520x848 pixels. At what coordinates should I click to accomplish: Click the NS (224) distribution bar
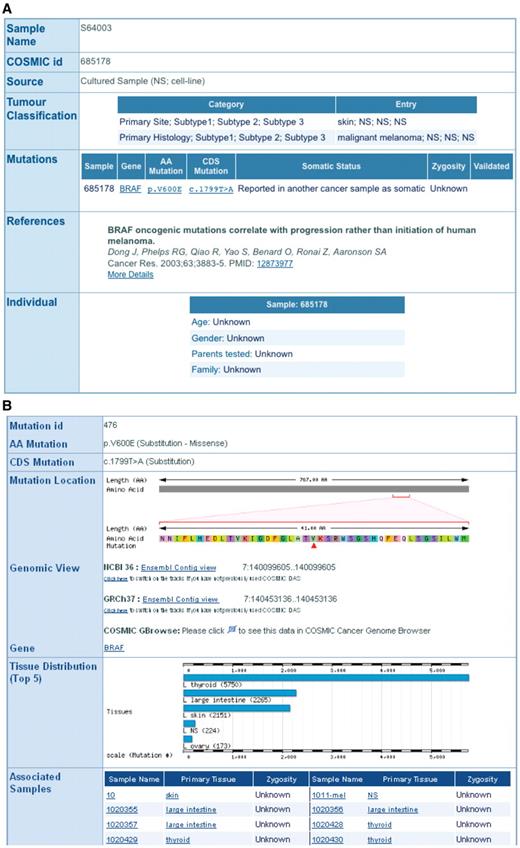pyautogui.click(x=189, y=724)
